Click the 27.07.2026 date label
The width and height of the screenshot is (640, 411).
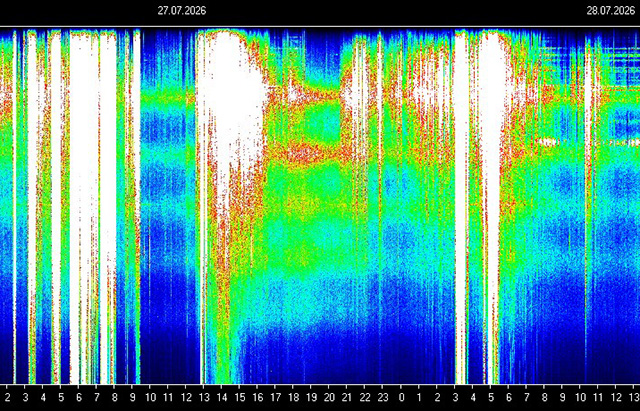182,11
